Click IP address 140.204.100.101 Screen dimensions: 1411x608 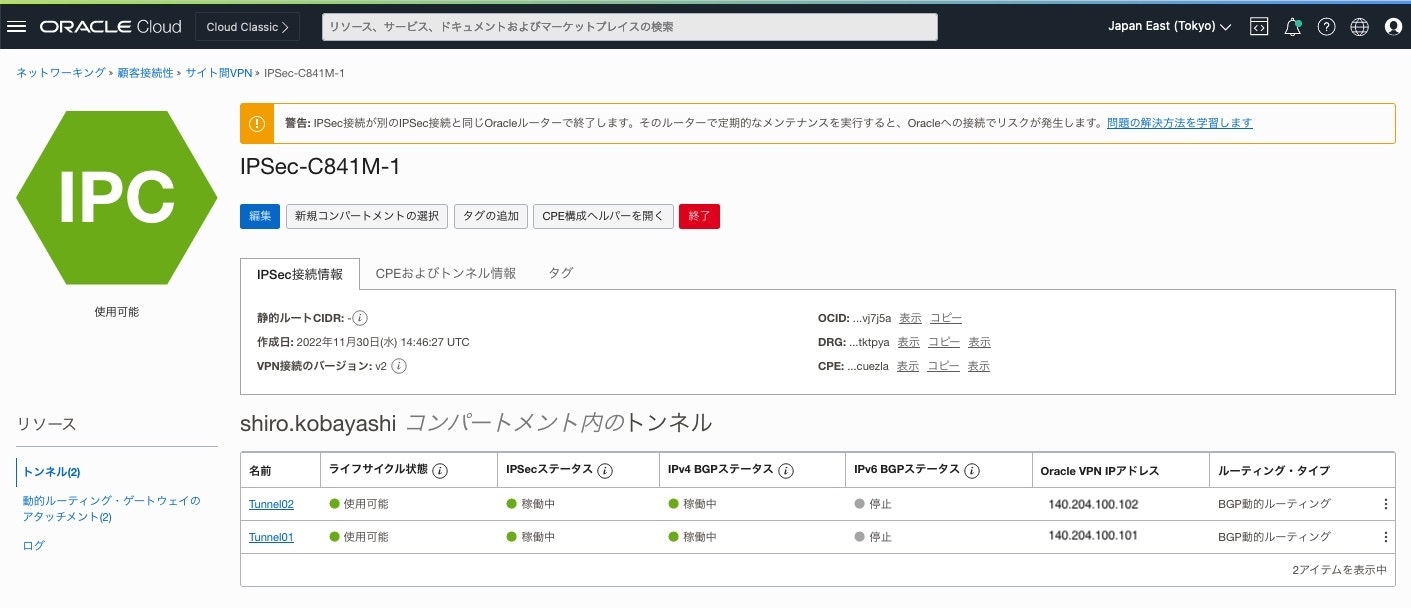pyautogui.click(x=1093, y=537)
